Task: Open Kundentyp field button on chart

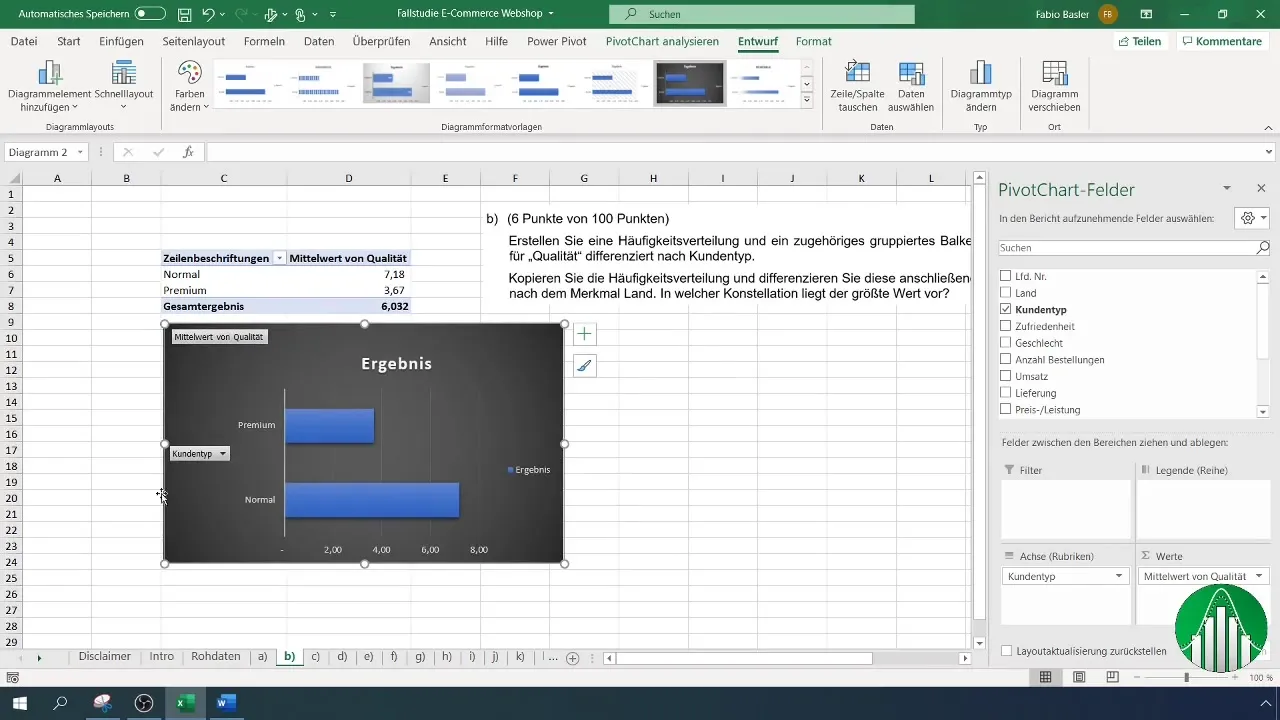Action: tap(200, 454)
